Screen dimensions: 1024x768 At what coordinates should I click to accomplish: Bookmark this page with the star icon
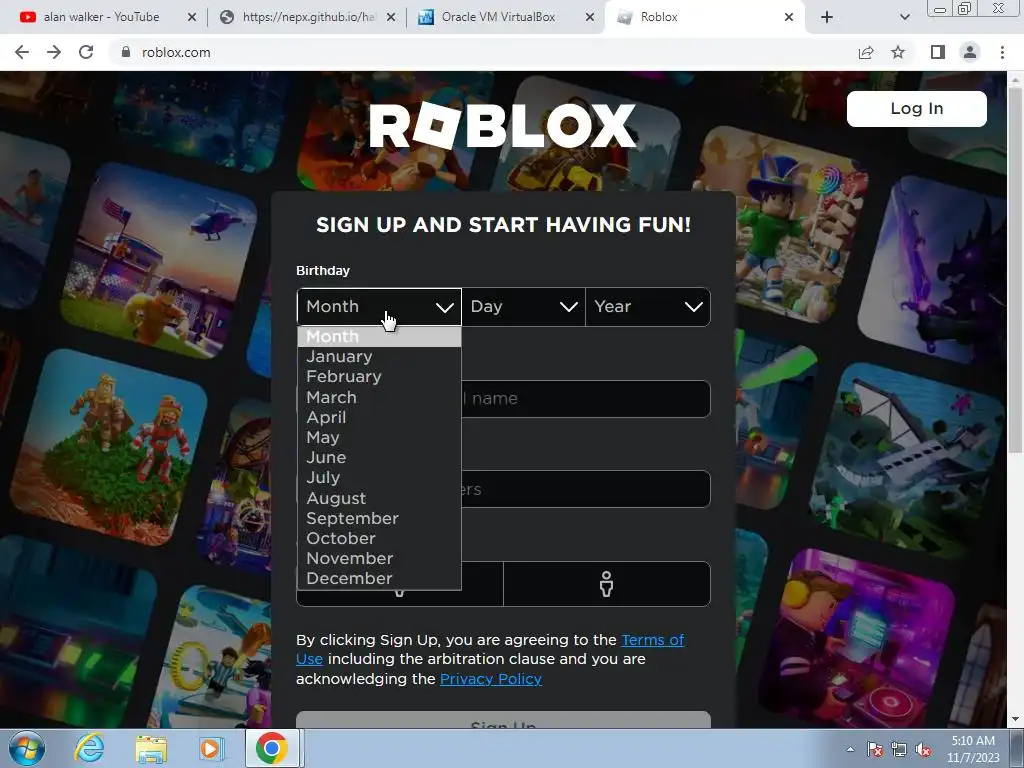898,52
